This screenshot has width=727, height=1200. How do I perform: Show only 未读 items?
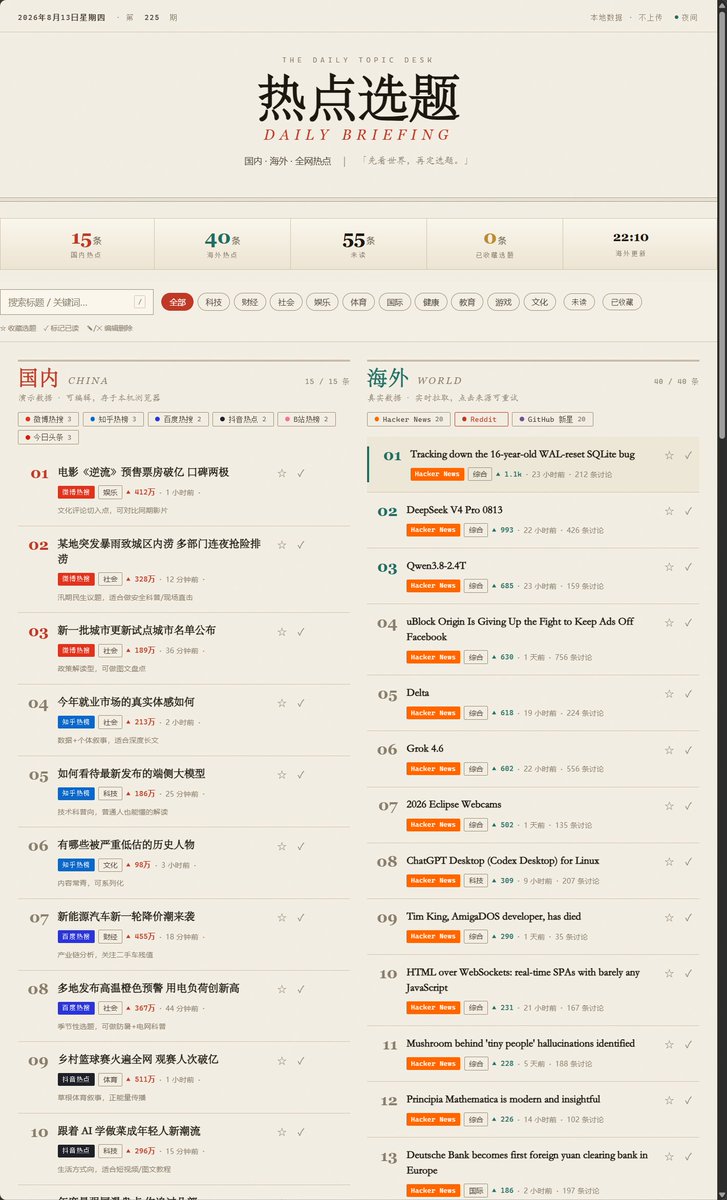[x=580, y=302]
